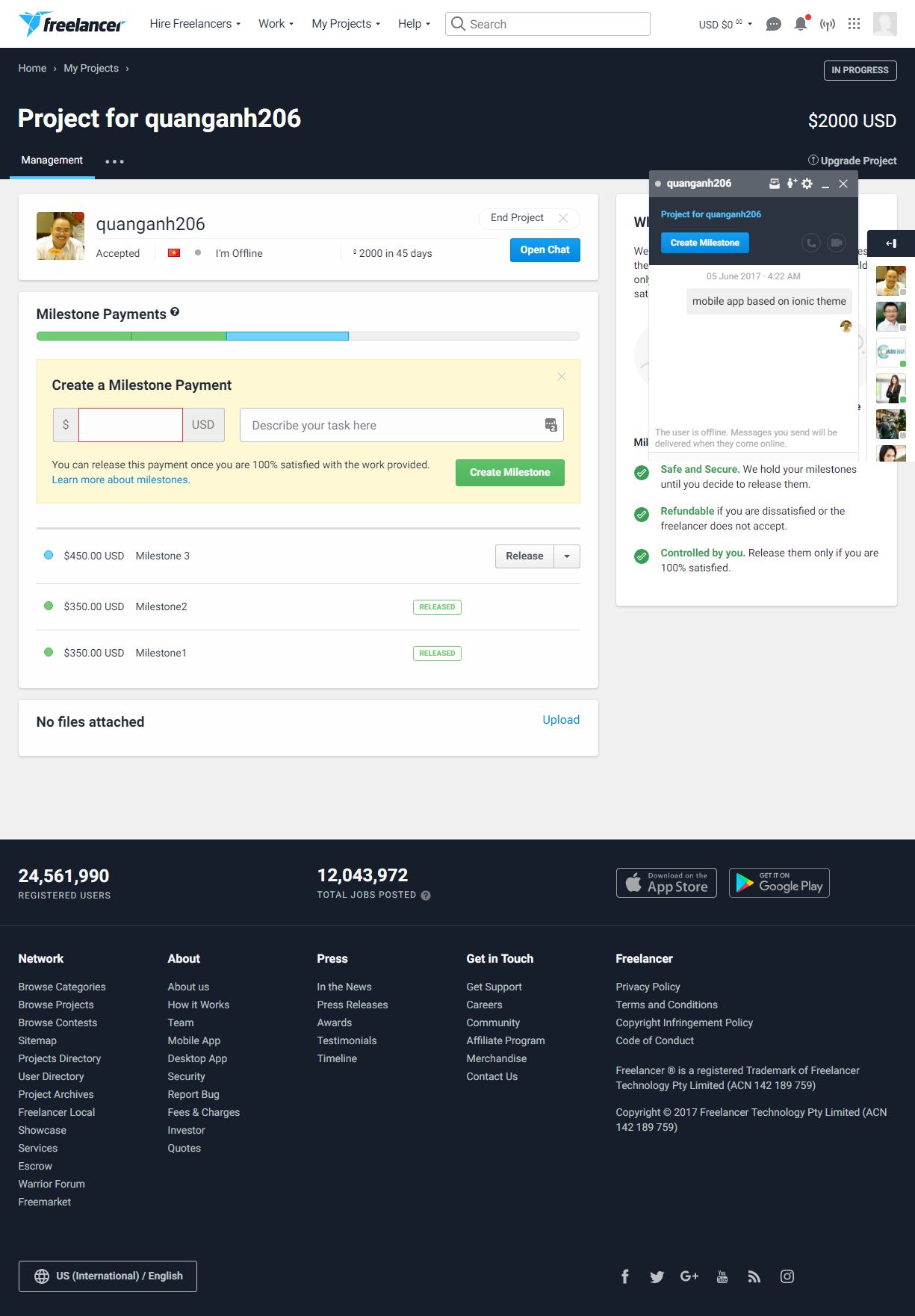Open Project for quanganh206 link in chat
Screen dimensions: 915x1316
pyautogui.click(x=711, y=214)
